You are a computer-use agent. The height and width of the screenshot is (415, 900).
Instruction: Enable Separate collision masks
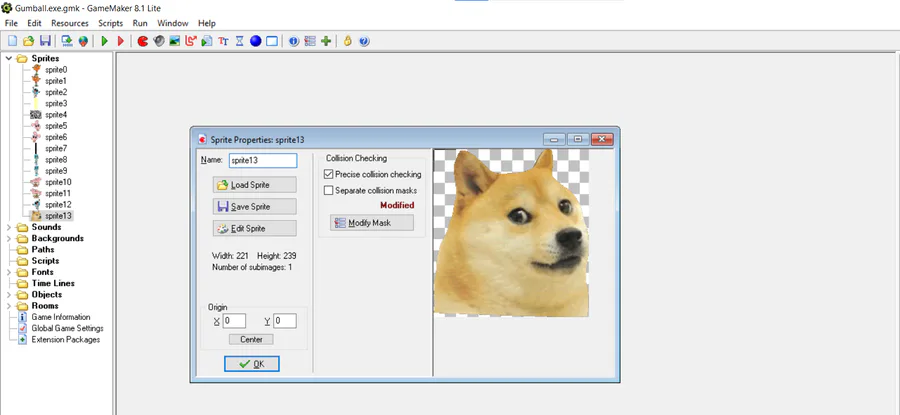328,190
